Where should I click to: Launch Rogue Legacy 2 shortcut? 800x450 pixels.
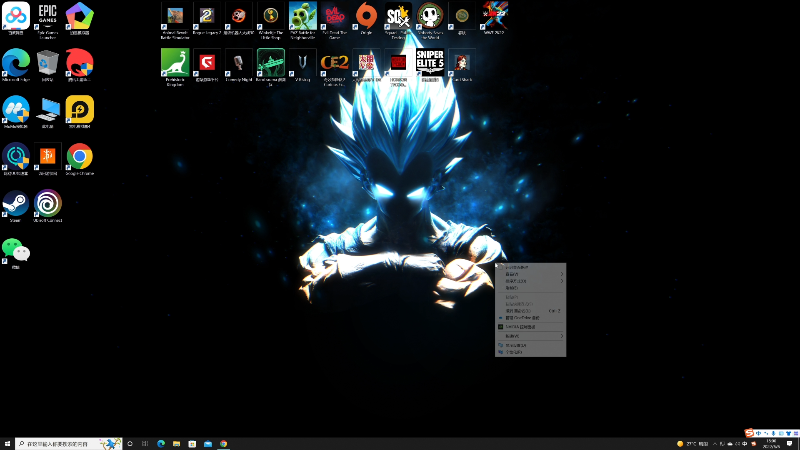pyautogui.click(x=207, y=18)
